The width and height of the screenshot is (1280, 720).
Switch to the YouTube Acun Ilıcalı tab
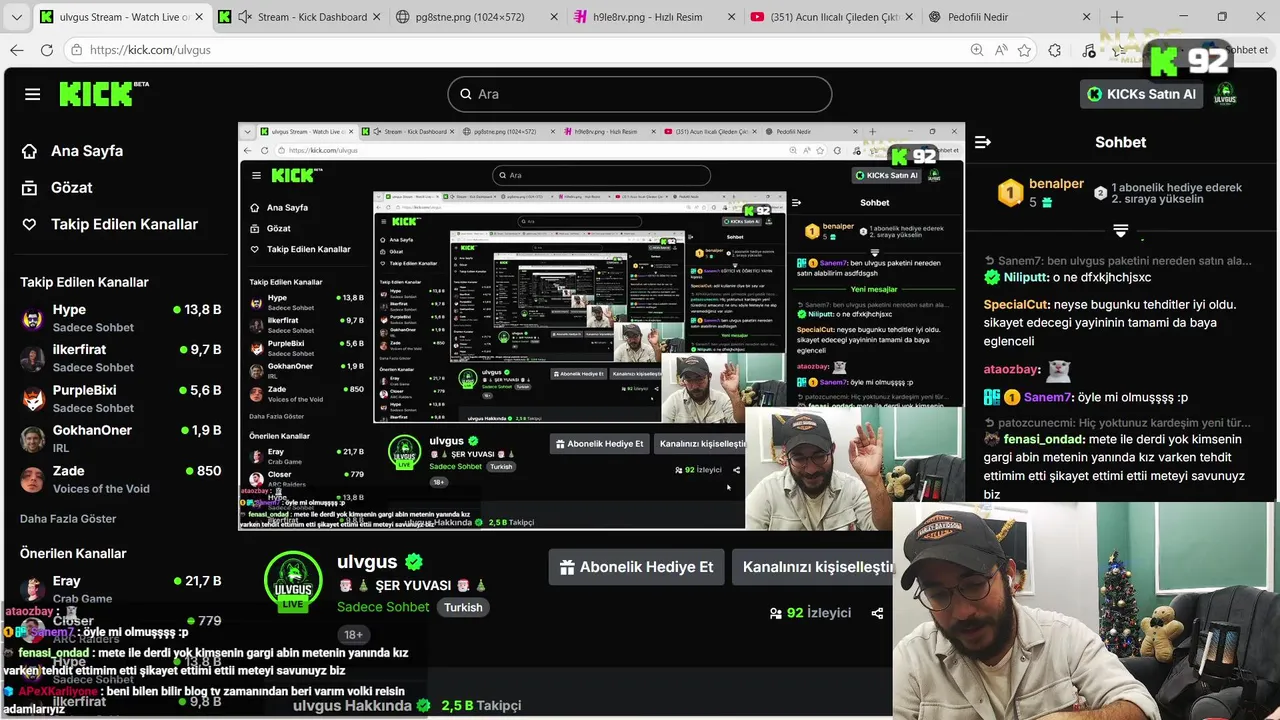coord(830,17)
